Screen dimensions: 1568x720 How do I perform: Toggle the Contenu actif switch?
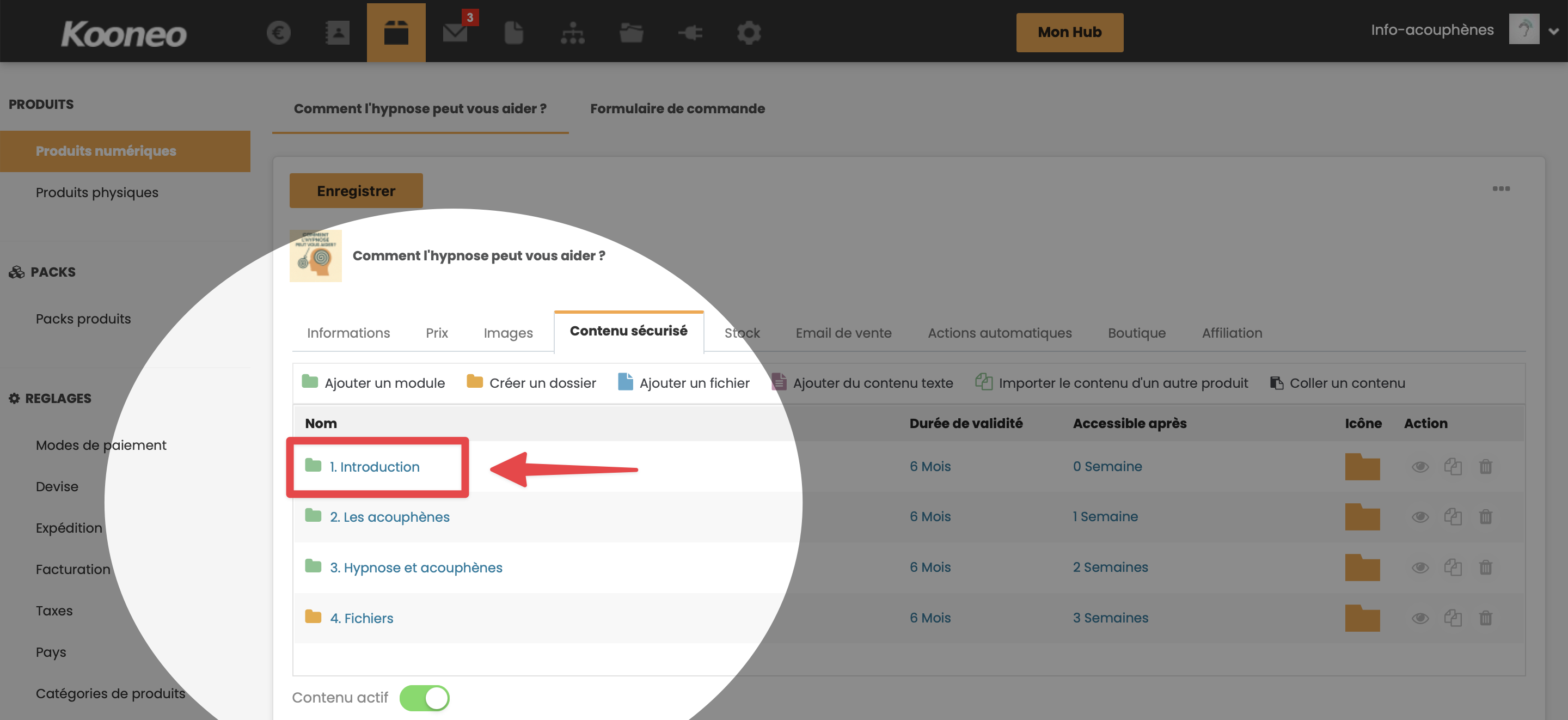[x=424, y=698]
